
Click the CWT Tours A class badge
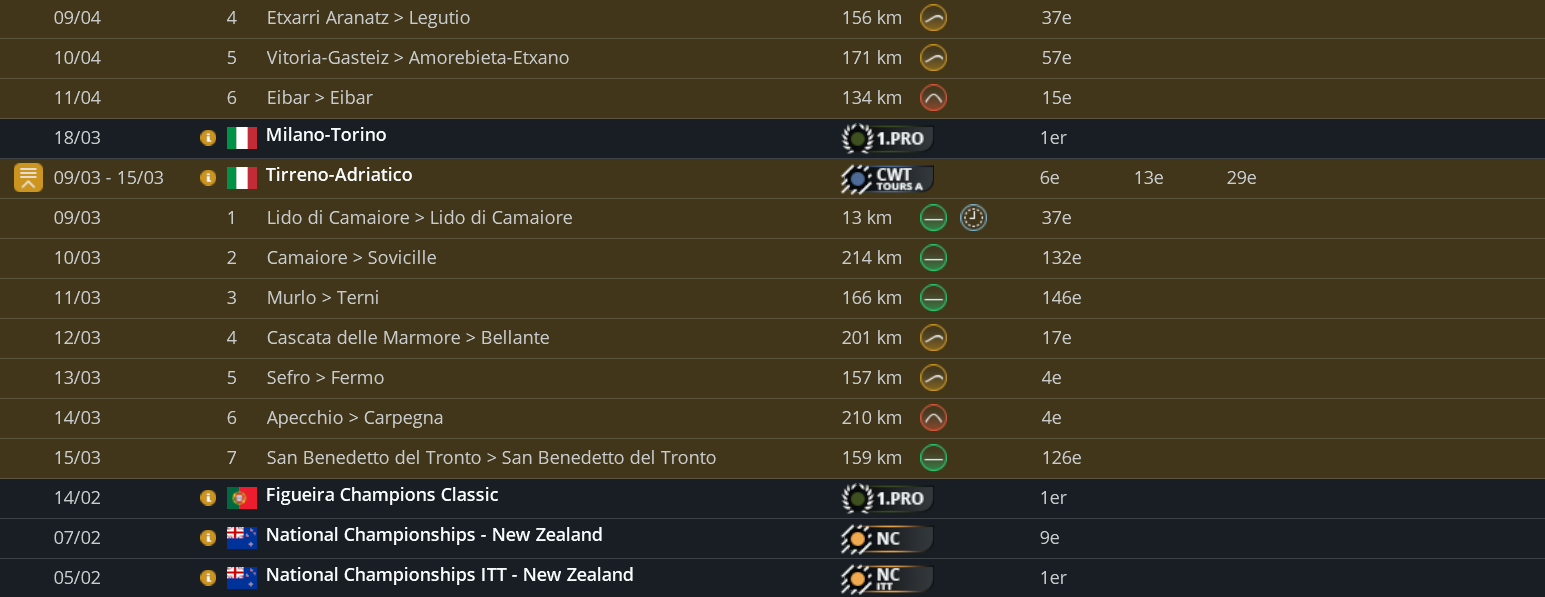pyautogui.click(x=887, y=179)
